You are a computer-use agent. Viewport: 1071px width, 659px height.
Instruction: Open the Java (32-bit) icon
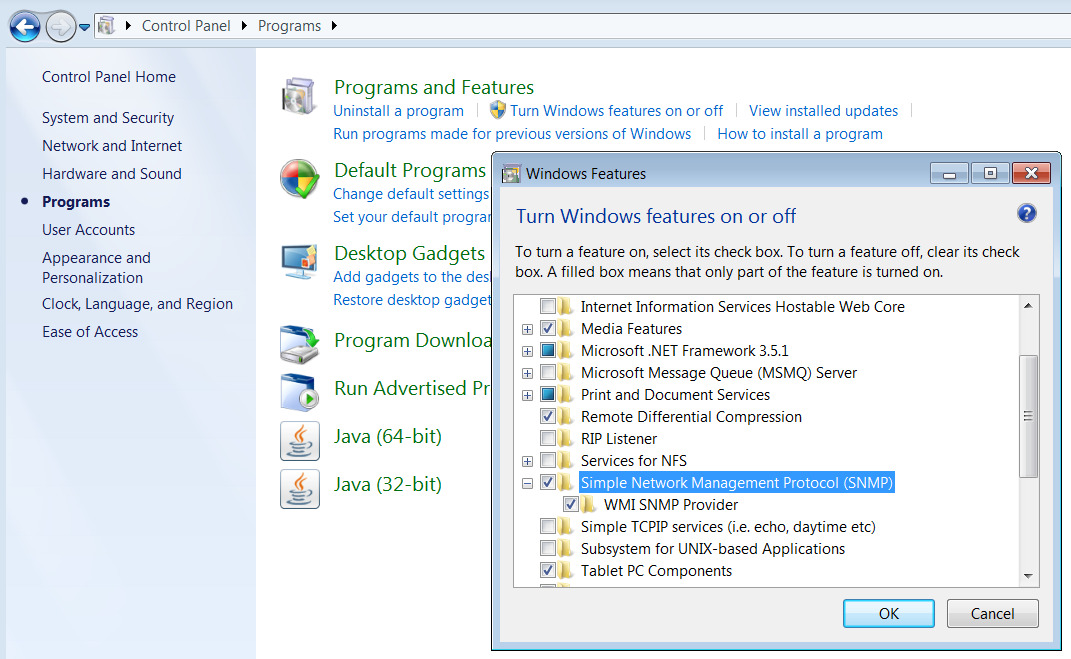[x=299, y=488]
